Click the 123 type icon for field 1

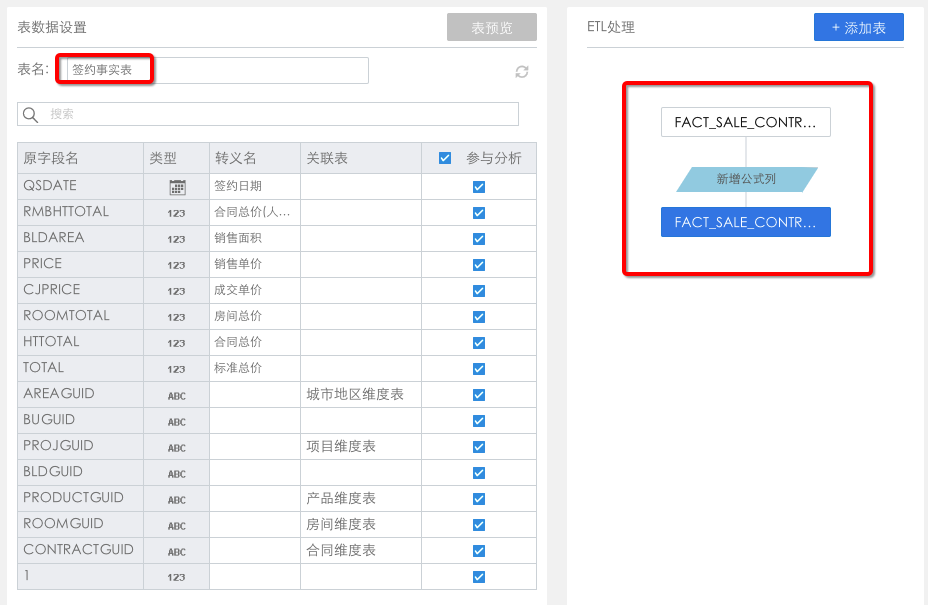click(176, 577)
